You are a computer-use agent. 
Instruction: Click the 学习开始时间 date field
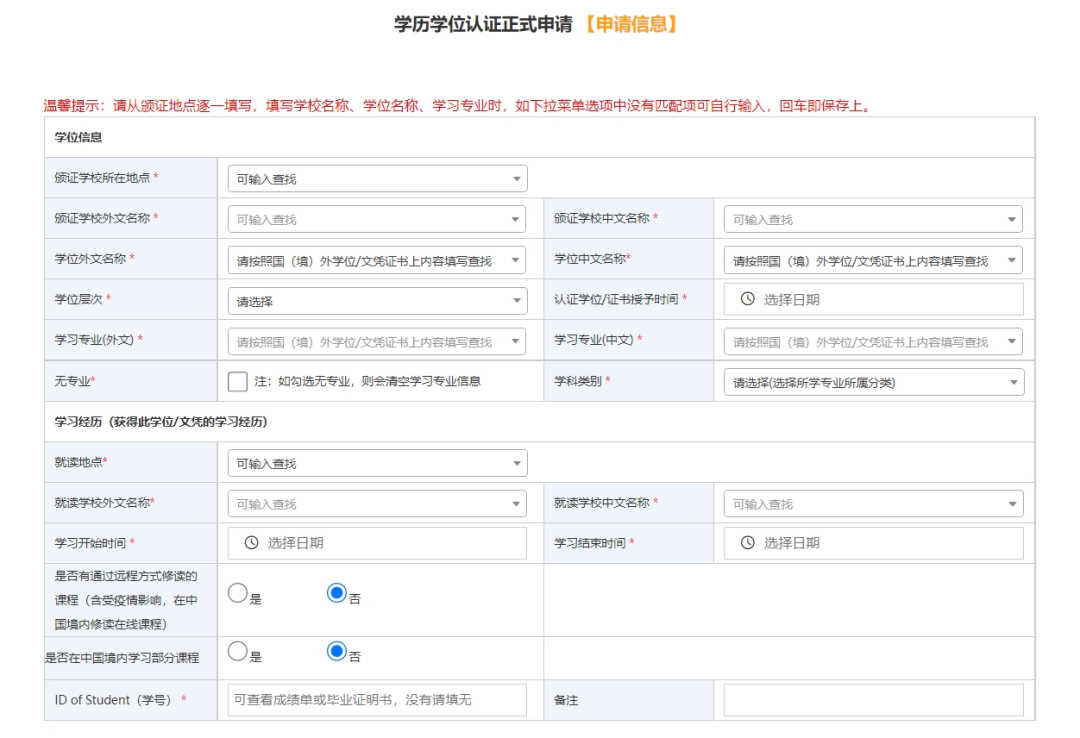[377, 543]
